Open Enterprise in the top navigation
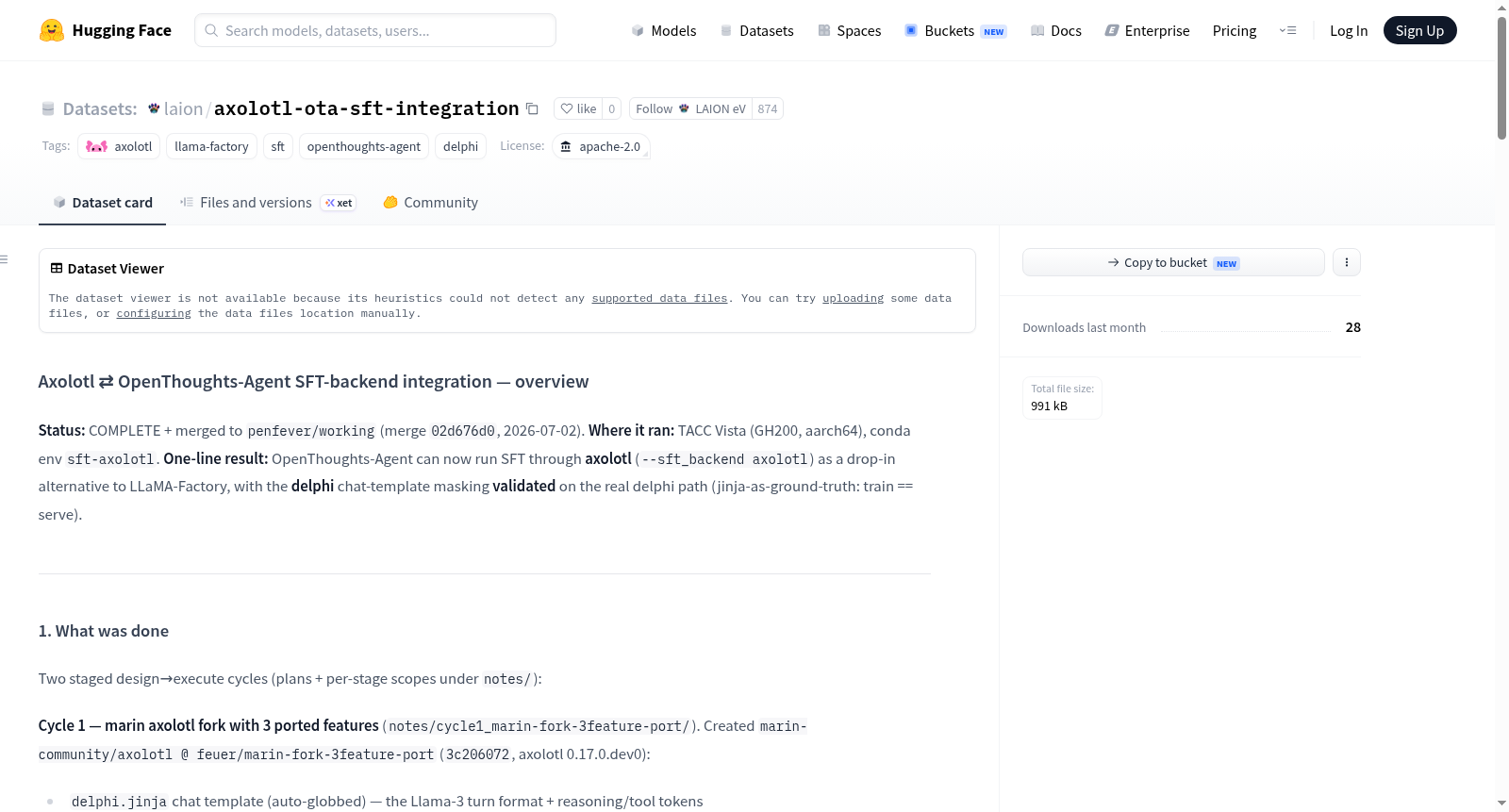Screen dimensions: 1509x812 tap(1147, 30)
